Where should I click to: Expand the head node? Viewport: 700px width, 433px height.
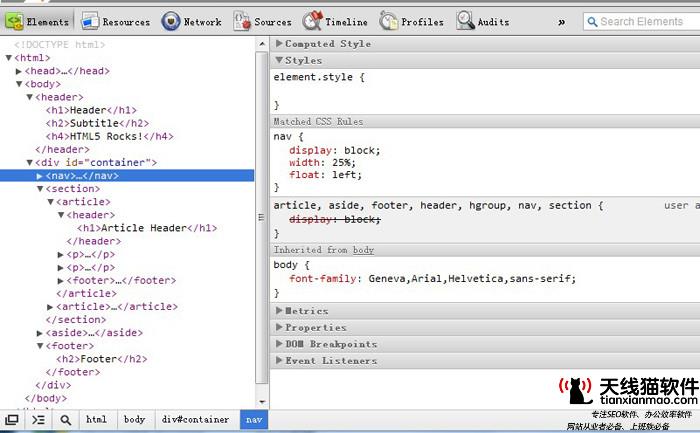pos(19,71)
